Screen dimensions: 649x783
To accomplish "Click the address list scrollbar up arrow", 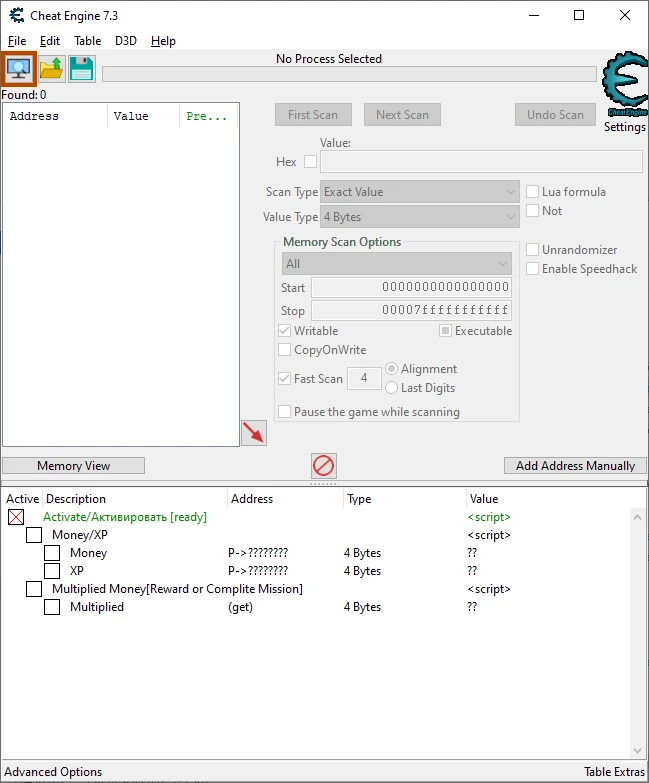I will (637, 517).
